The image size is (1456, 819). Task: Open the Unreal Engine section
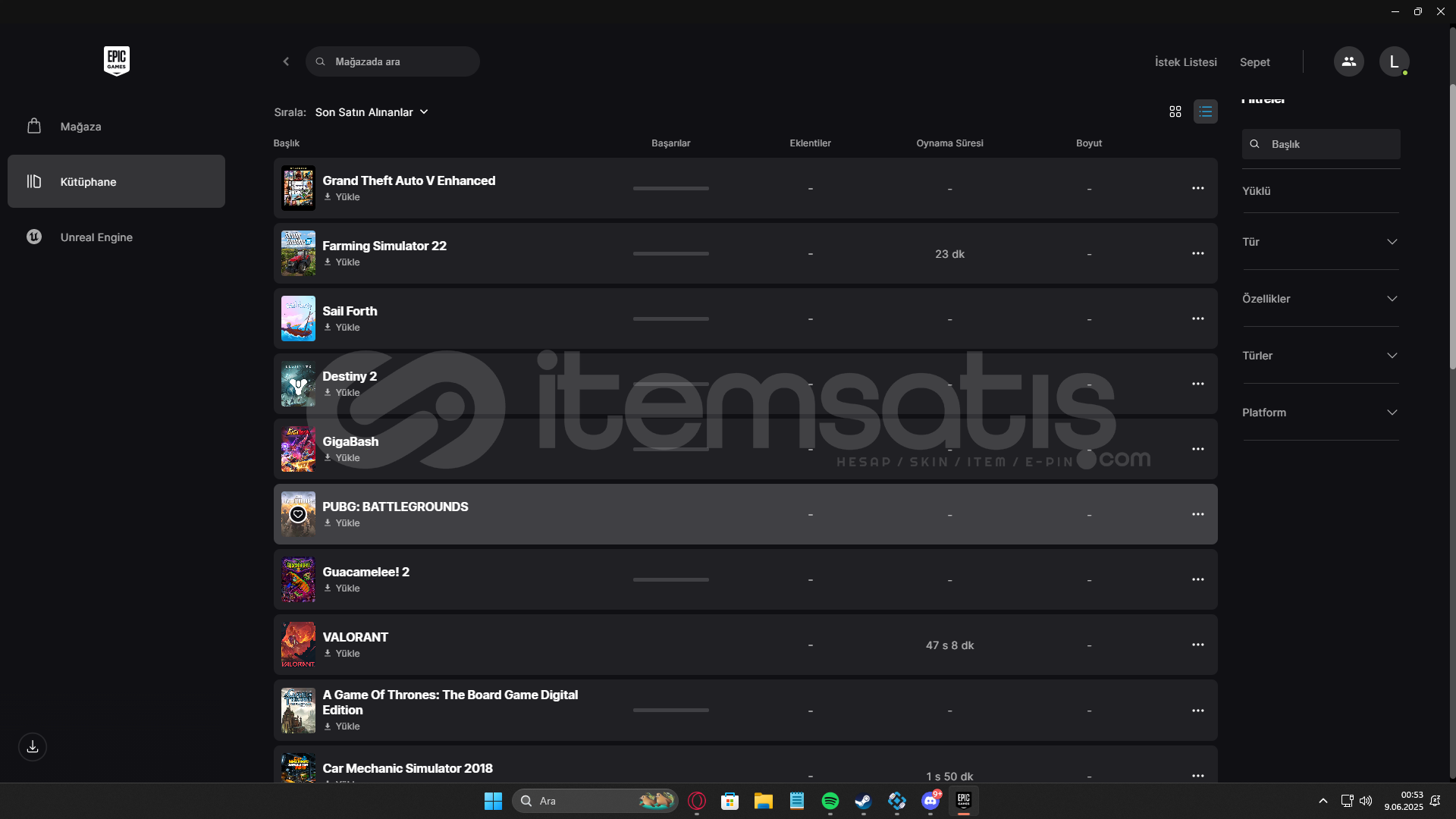[116, 237]
